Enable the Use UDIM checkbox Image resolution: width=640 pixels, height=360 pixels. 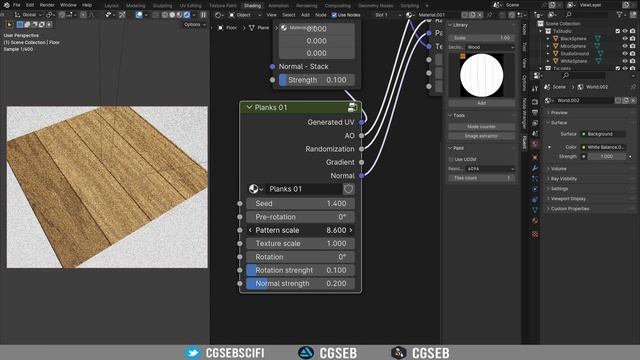[451, 159]
